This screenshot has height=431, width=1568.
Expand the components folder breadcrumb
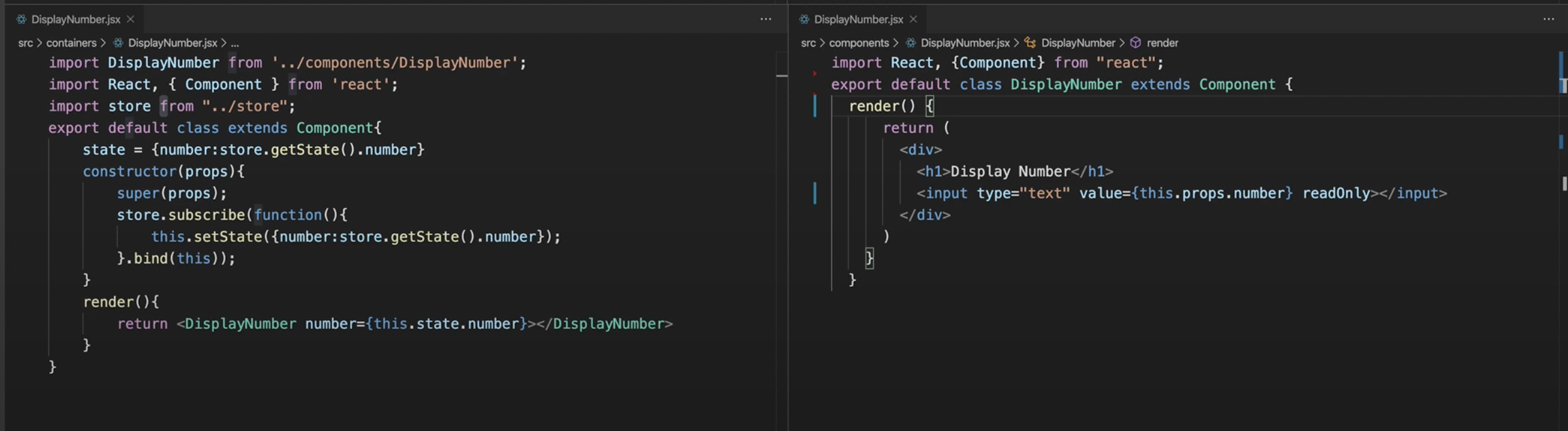(859, 43)
